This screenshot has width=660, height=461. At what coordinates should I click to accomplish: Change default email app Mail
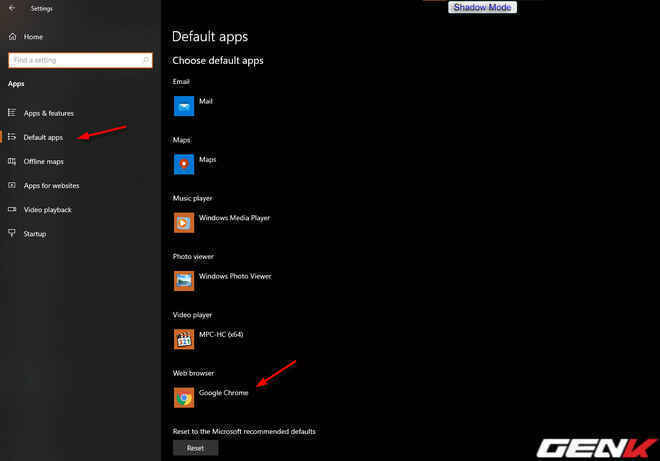206,101
